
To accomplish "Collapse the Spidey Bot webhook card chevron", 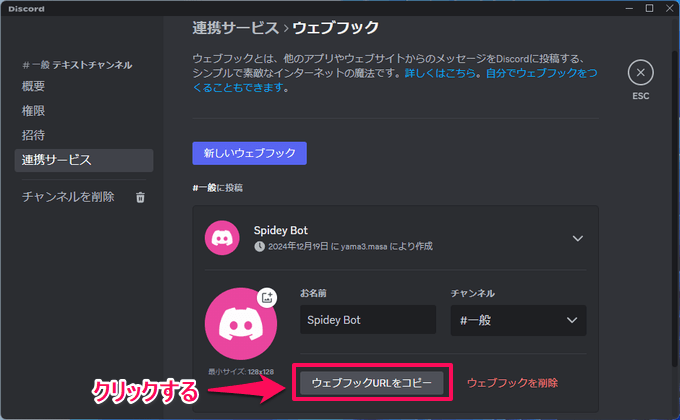I will [578, 238].
